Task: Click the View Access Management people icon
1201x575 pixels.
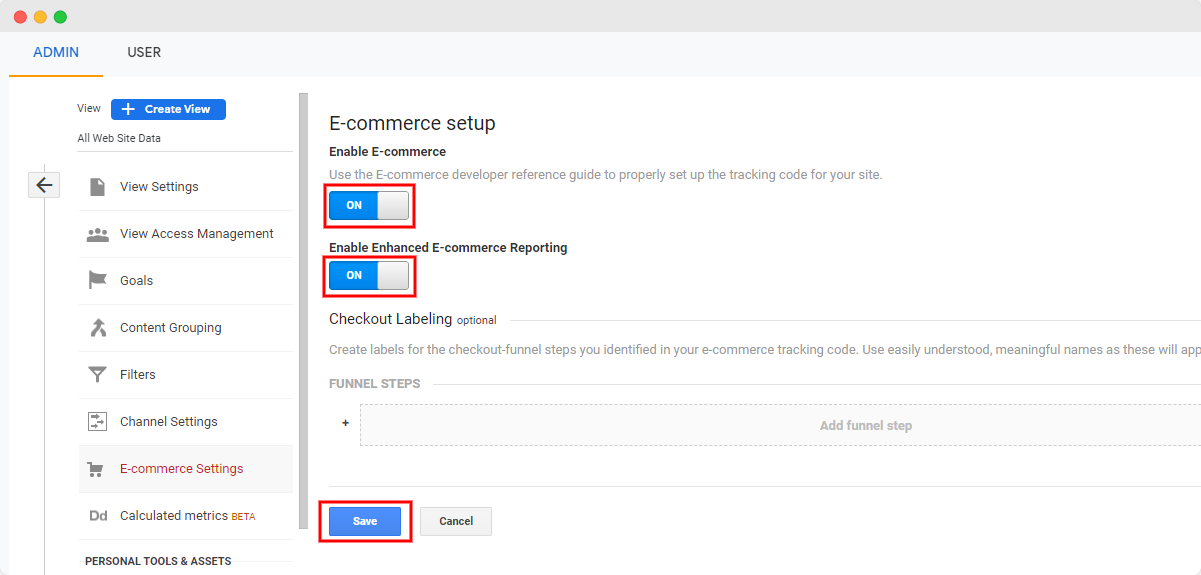Action: pos(97,234)
